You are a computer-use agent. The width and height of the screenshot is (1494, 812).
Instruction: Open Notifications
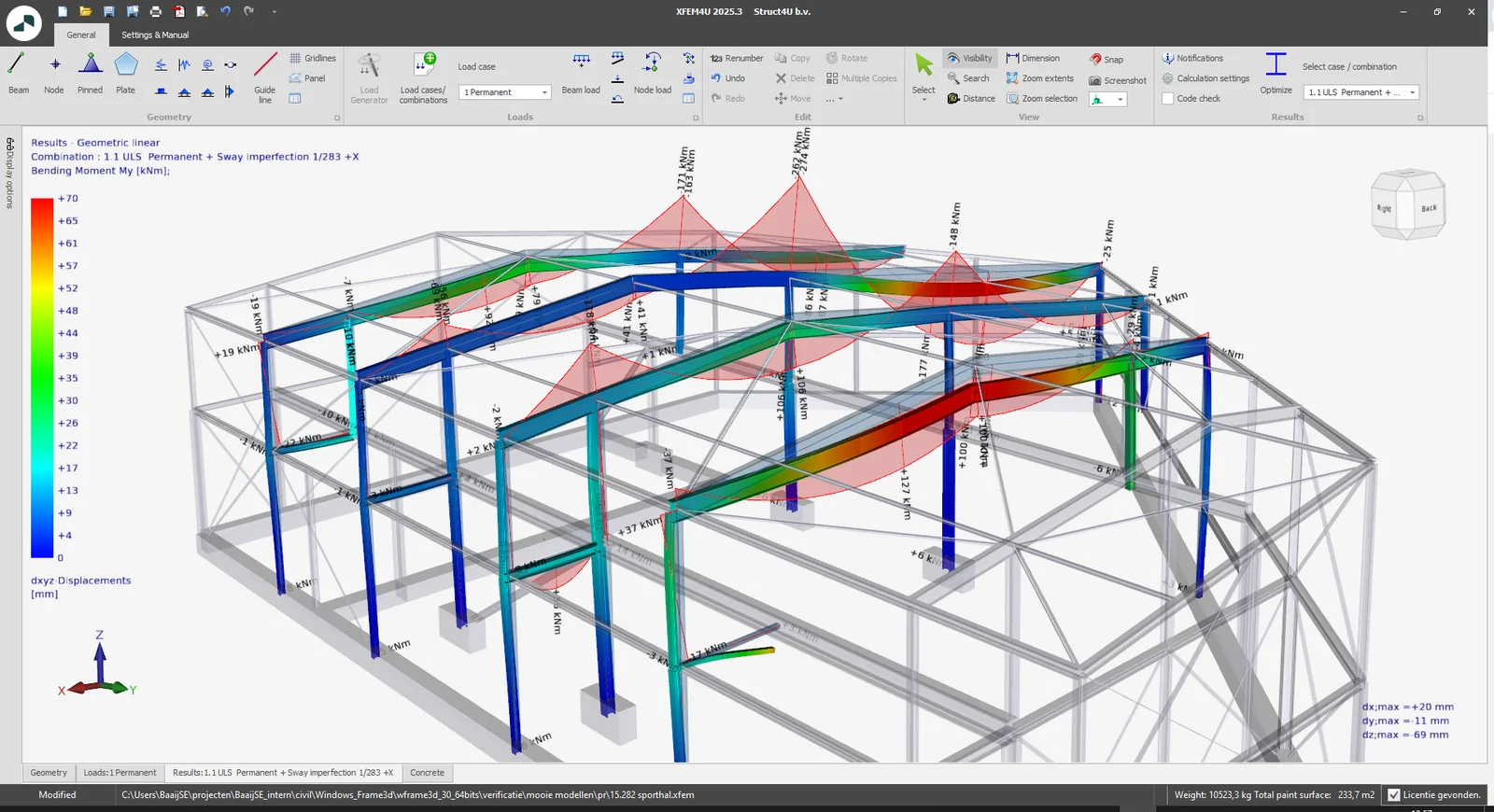pyautogui.click(x=1192, y=58)
